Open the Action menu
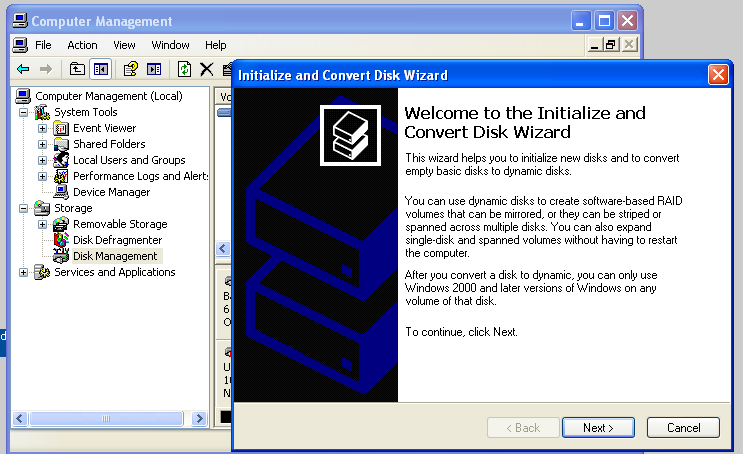 tap(82, 45)
